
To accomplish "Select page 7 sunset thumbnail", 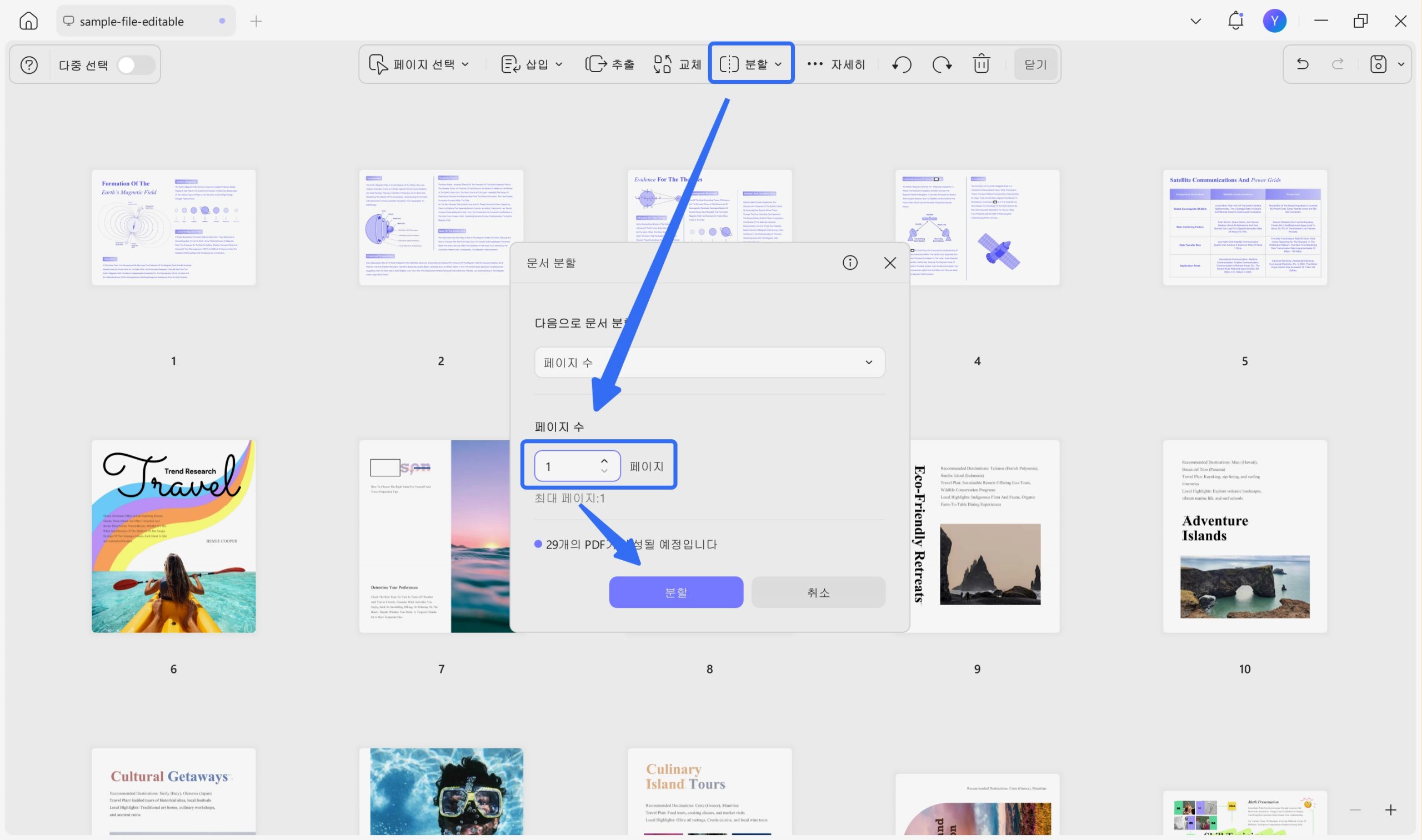I will click(434, 536).
